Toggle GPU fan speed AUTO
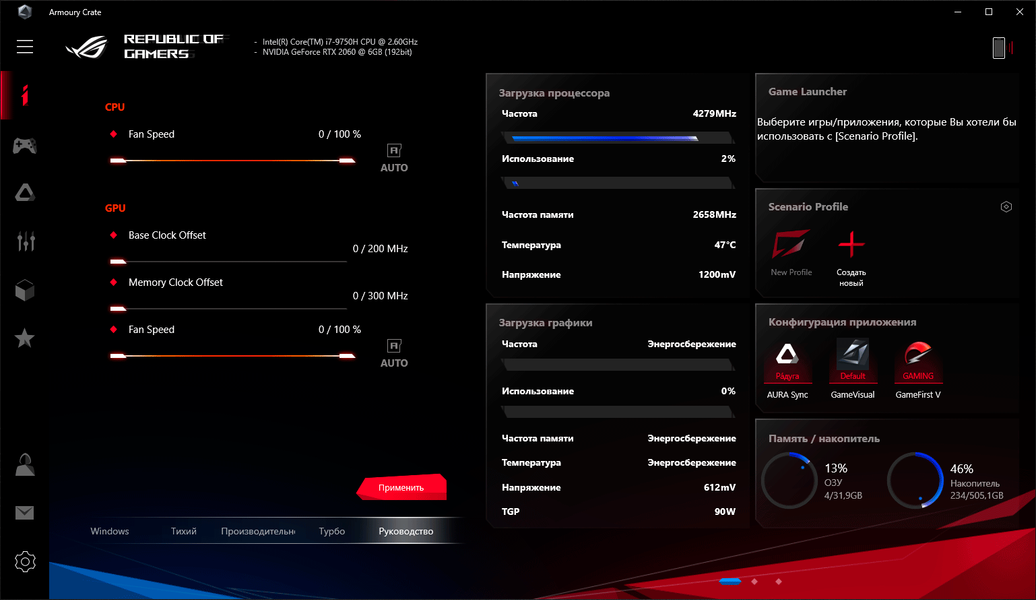The image size is (1036, 600). [394, 354]
